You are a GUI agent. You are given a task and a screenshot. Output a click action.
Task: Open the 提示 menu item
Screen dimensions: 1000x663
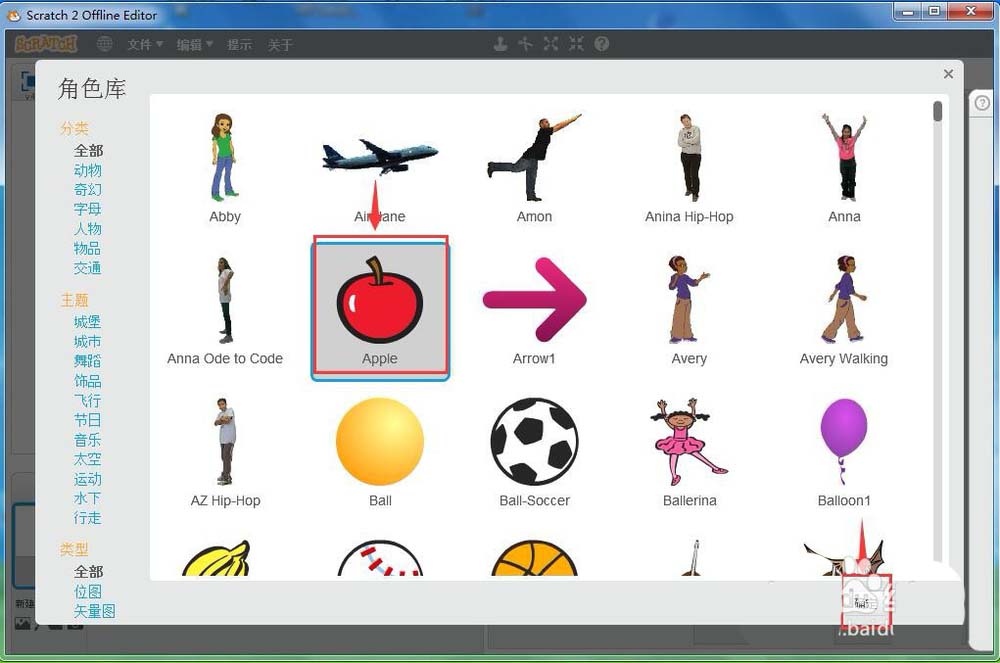pyautogui.click(x=240, y=45)
